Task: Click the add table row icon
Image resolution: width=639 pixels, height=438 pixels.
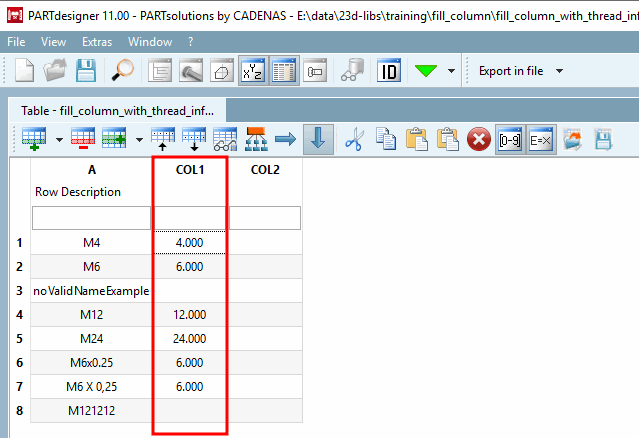Action: click(x=34, y=140)
